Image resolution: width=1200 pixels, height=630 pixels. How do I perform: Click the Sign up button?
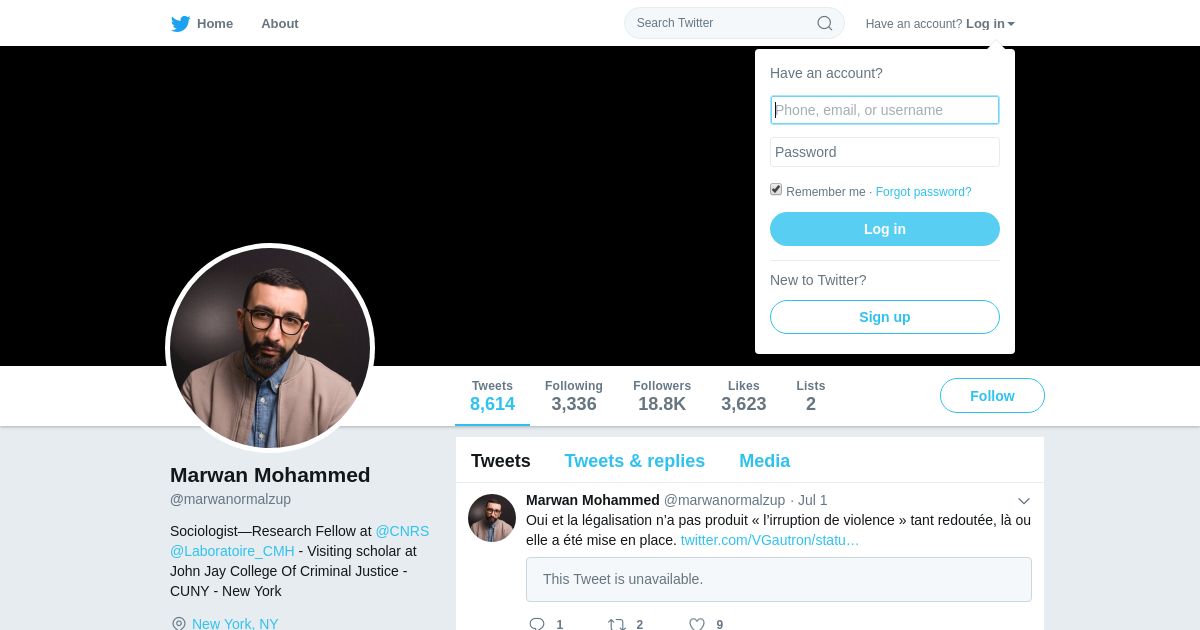click(x=885, y=317)
